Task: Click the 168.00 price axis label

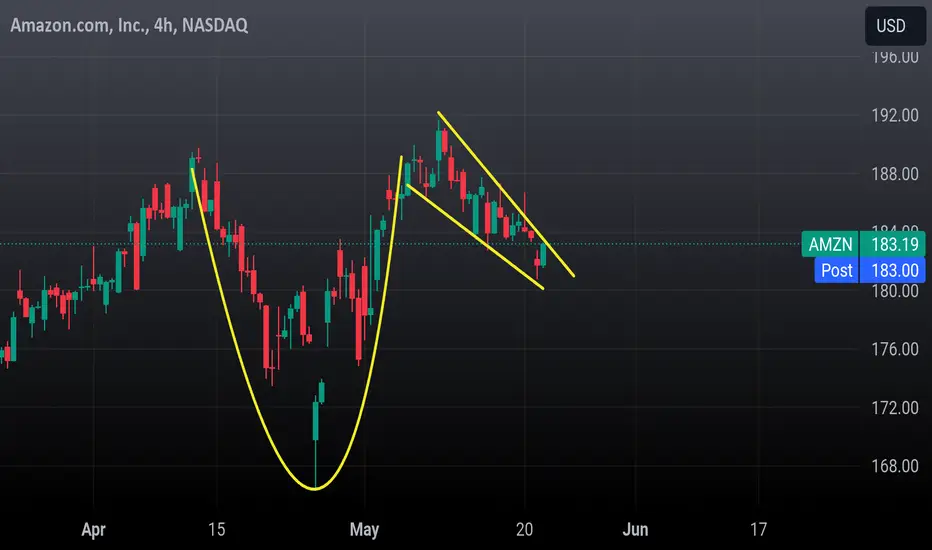Action: point(895,466)
